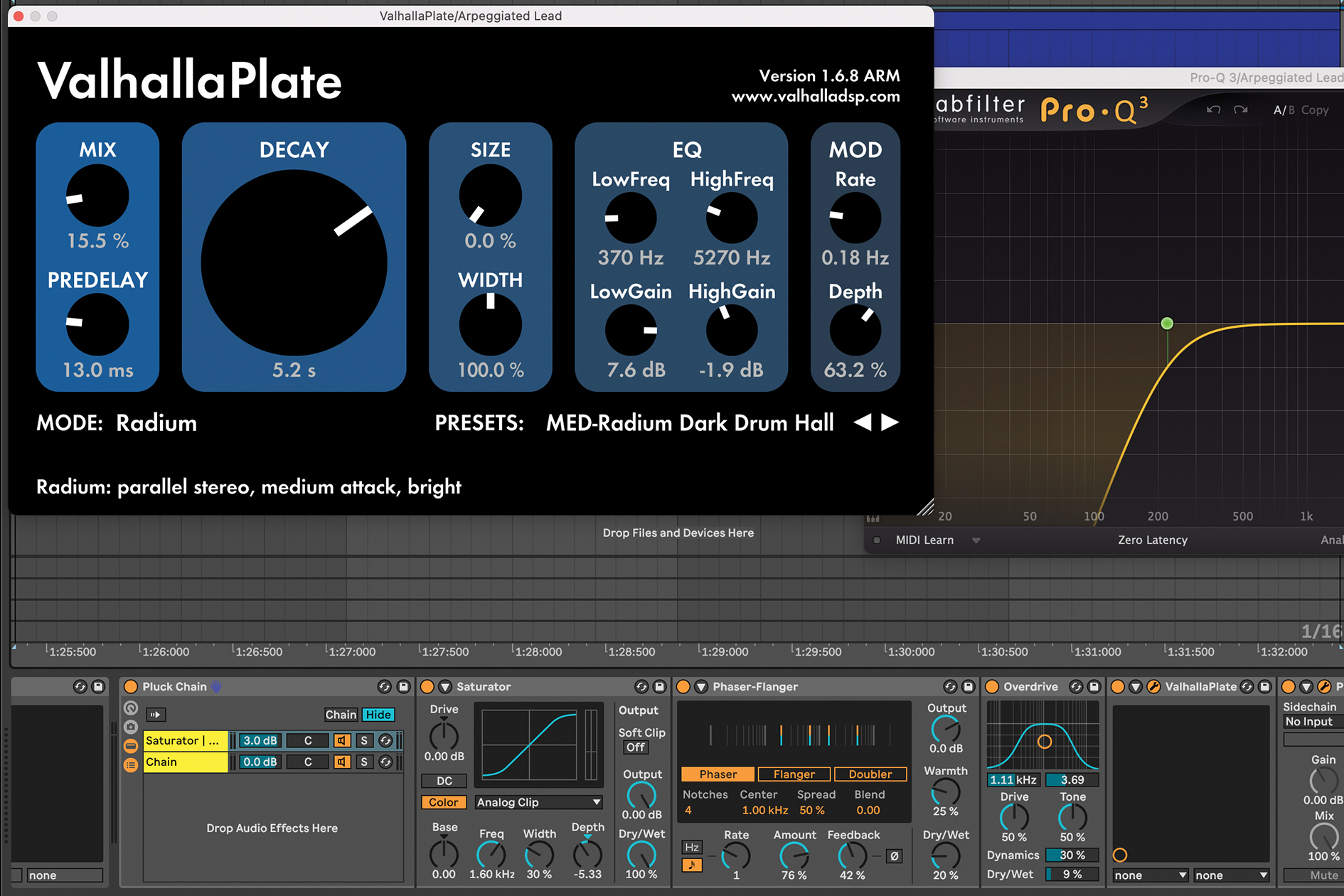Show macro controls in Pluck Chain rack

[x=131, y=708]
